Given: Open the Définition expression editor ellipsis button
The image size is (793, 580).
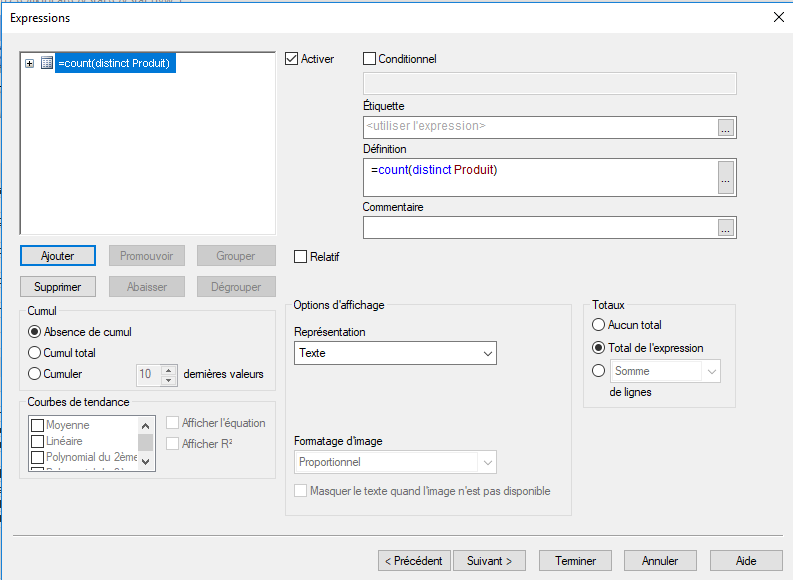Looking at the screenshot, I should click(x=726, y=177).
